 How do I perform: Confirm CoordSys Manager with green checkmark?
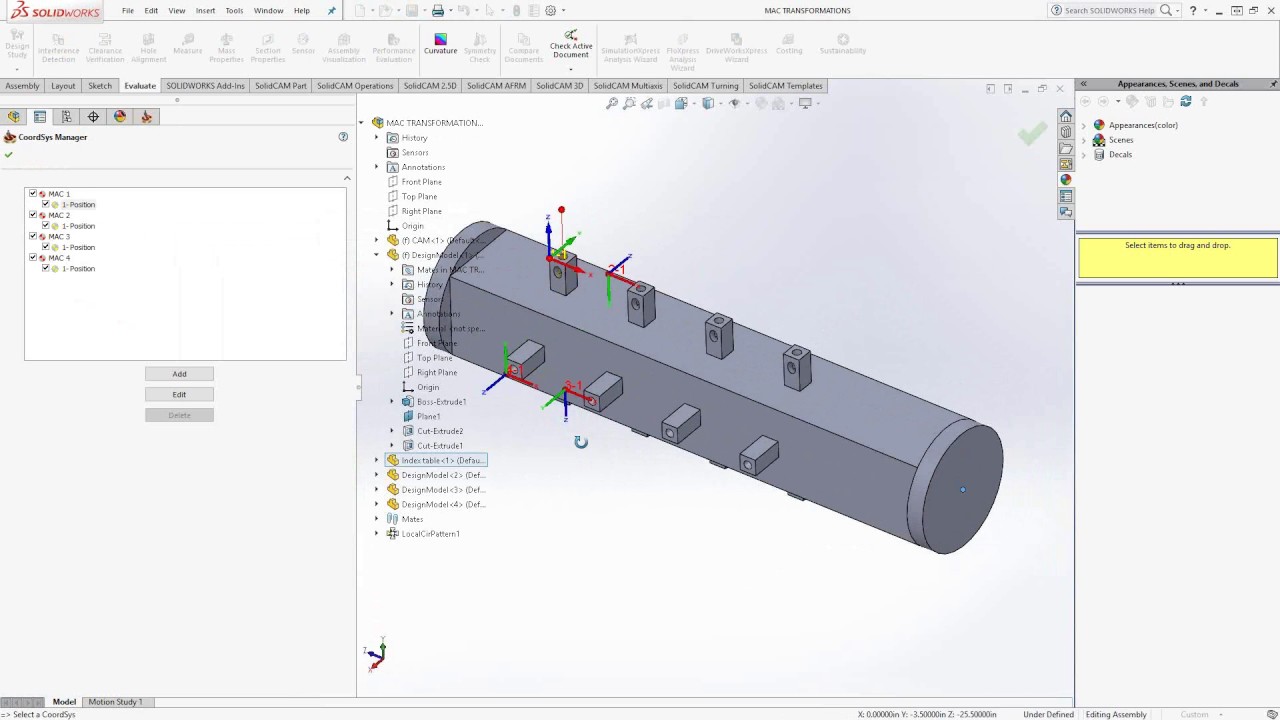coord(9,154)
